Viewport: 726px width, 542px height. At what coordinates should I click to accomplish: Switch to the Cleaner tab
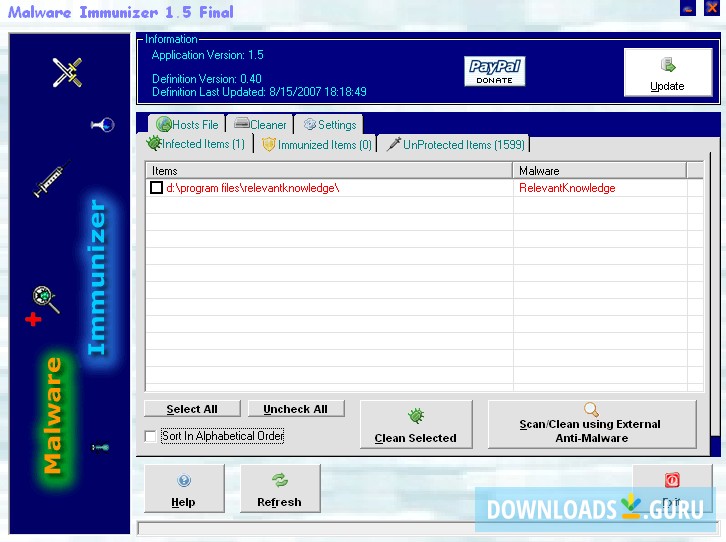tap(260, 125)
